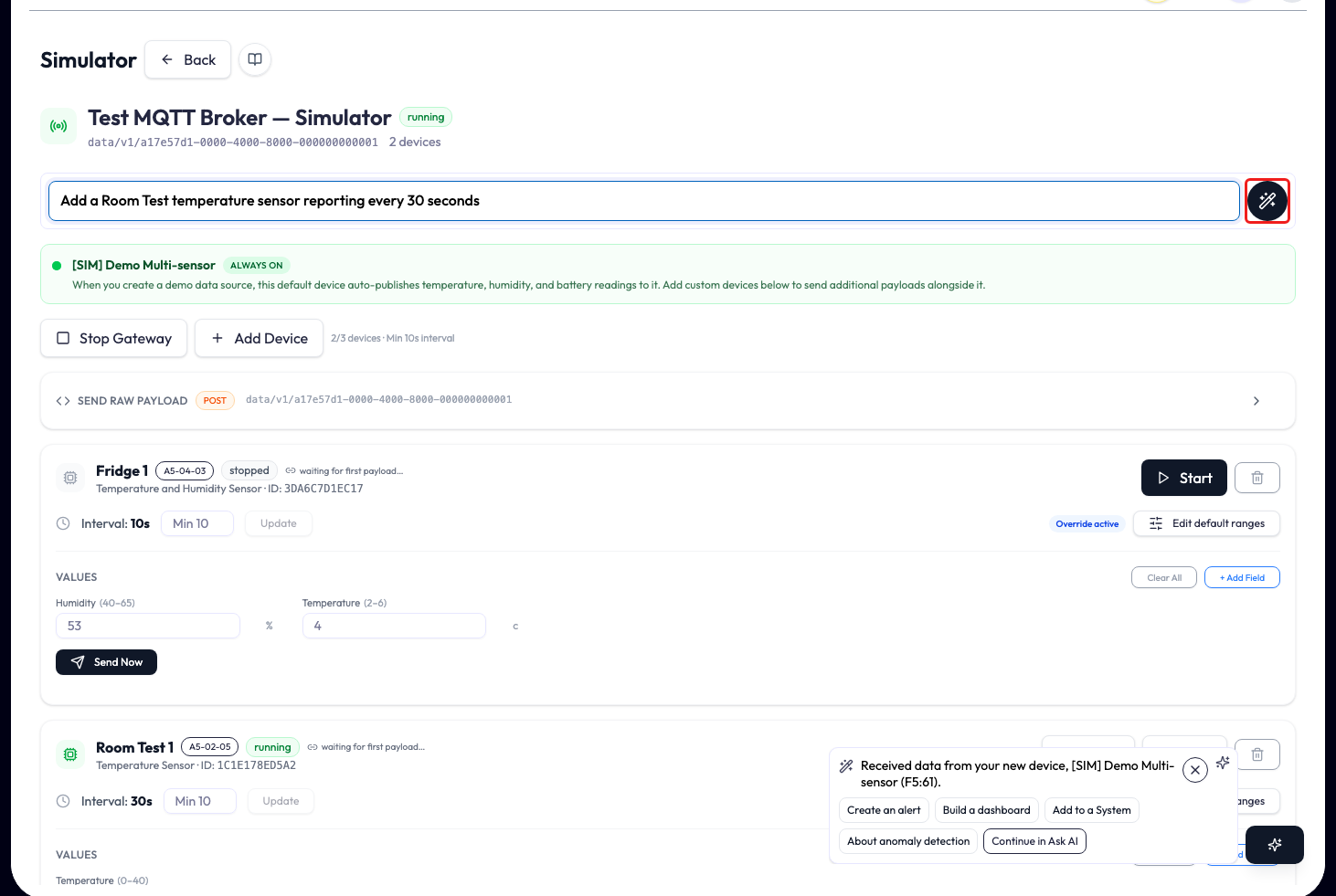Click into the AI prompt text box
Screen dimensions: 1336x896
point(644,201)
